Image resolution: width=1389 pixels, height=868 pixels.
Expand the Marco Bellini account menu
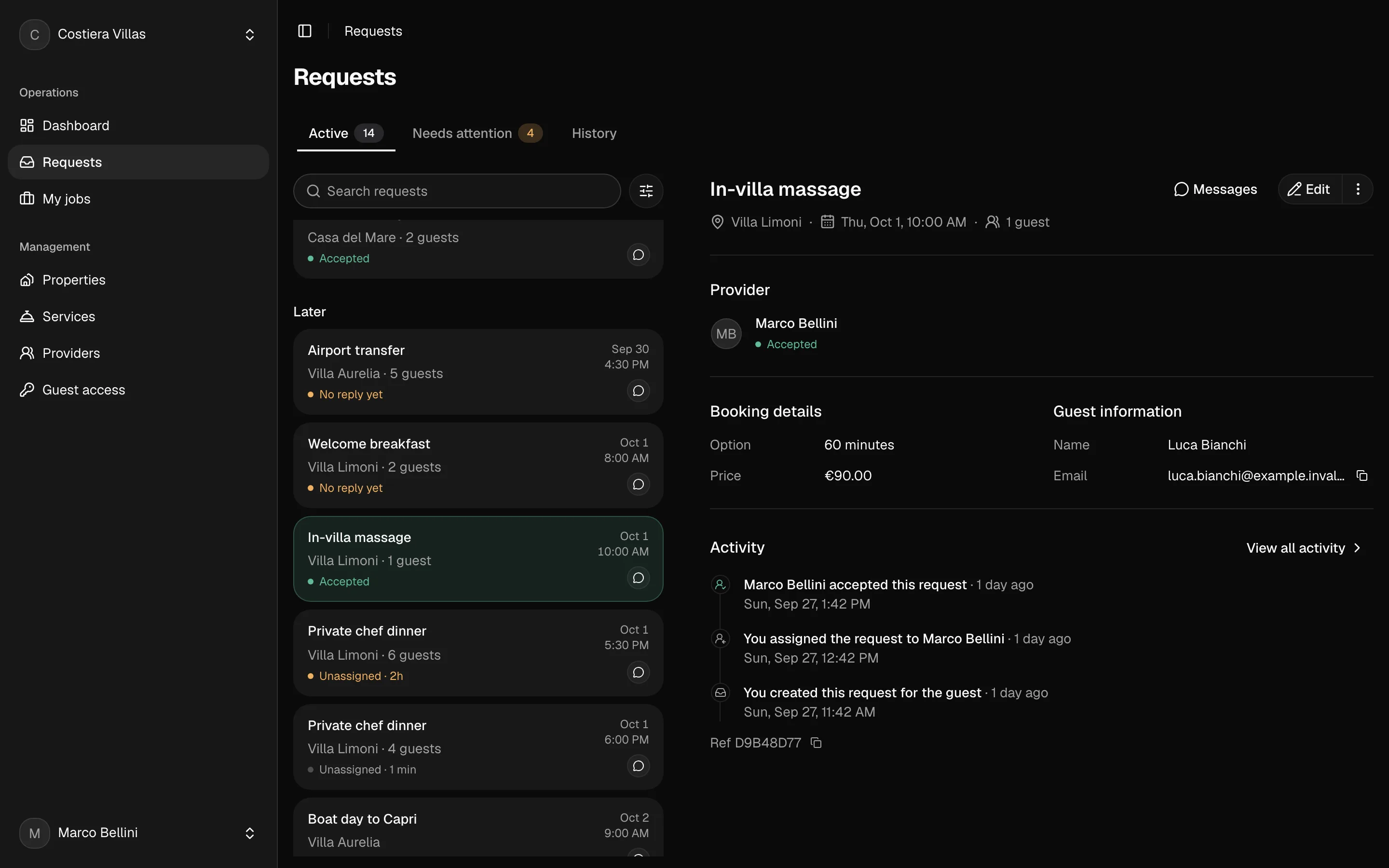(138, 833)
